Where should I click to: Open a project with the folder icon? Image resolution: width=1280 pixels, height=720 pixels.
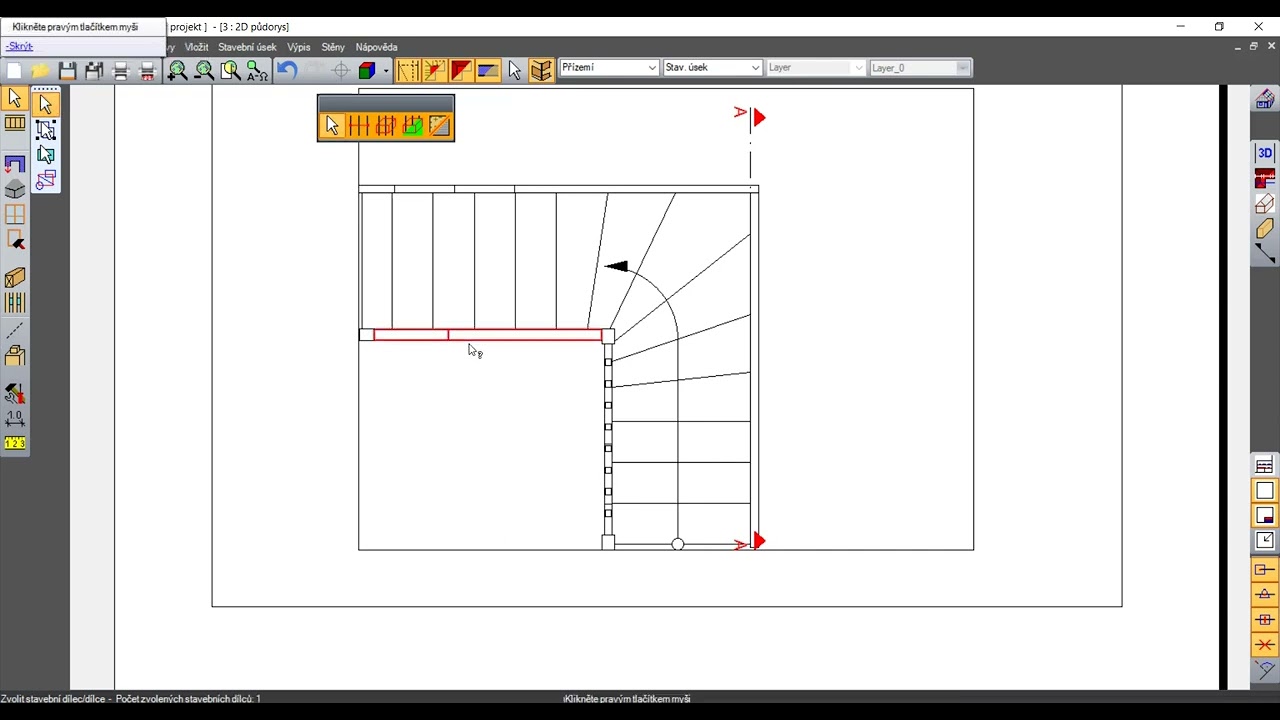[40, 70]
